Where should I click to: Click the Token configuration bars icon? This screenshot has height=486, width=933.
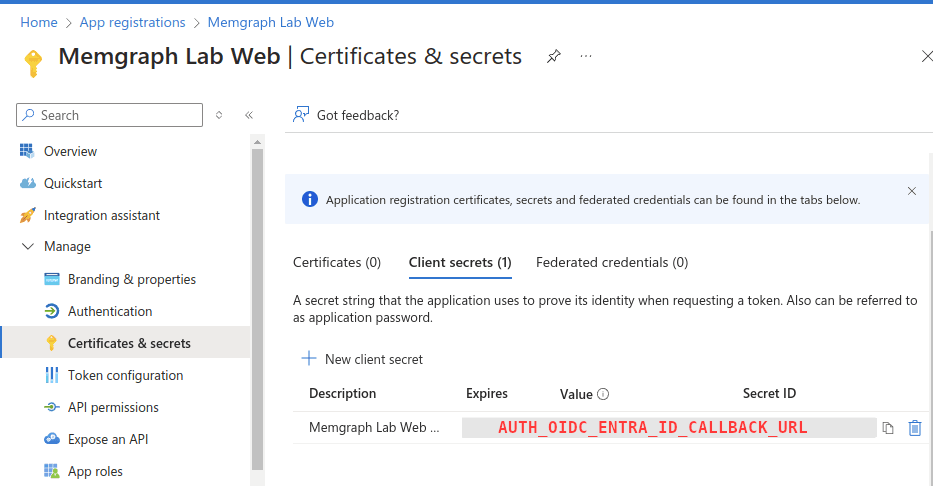click(x=52, y=375)
